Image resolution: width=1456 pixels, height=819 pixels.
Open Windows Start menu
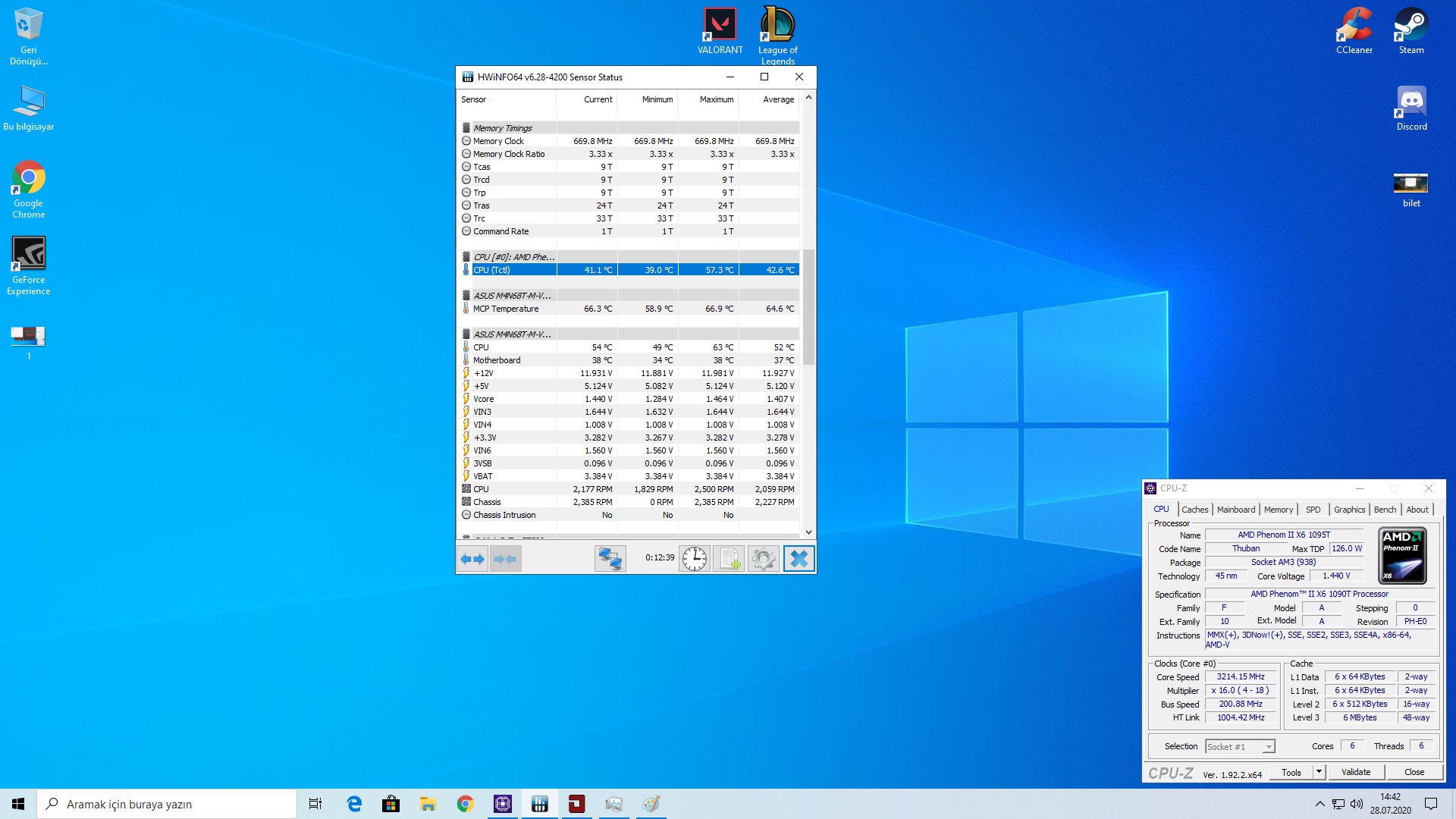18,804
